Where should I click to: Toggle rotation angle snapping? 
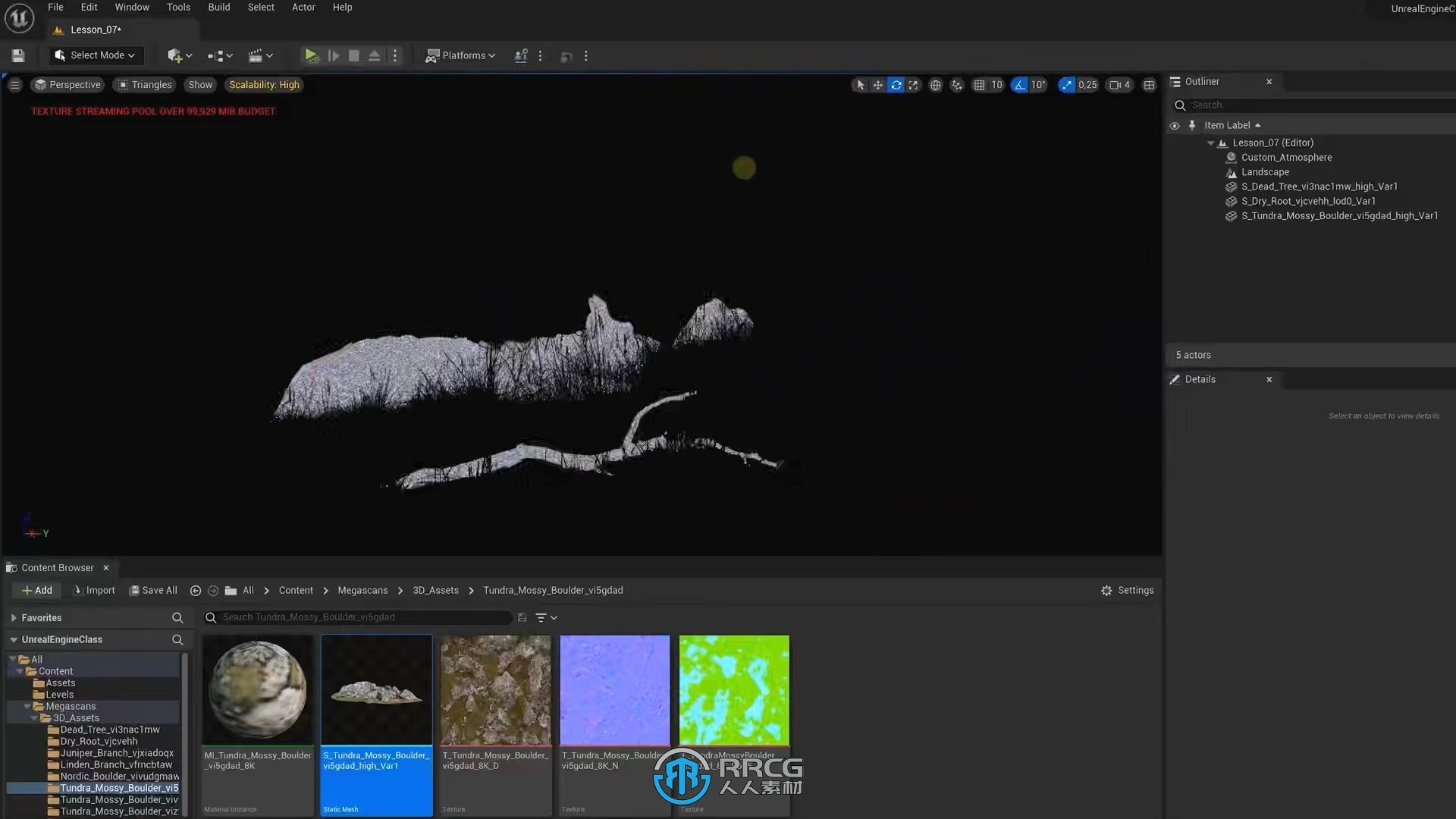point(1019,85)
